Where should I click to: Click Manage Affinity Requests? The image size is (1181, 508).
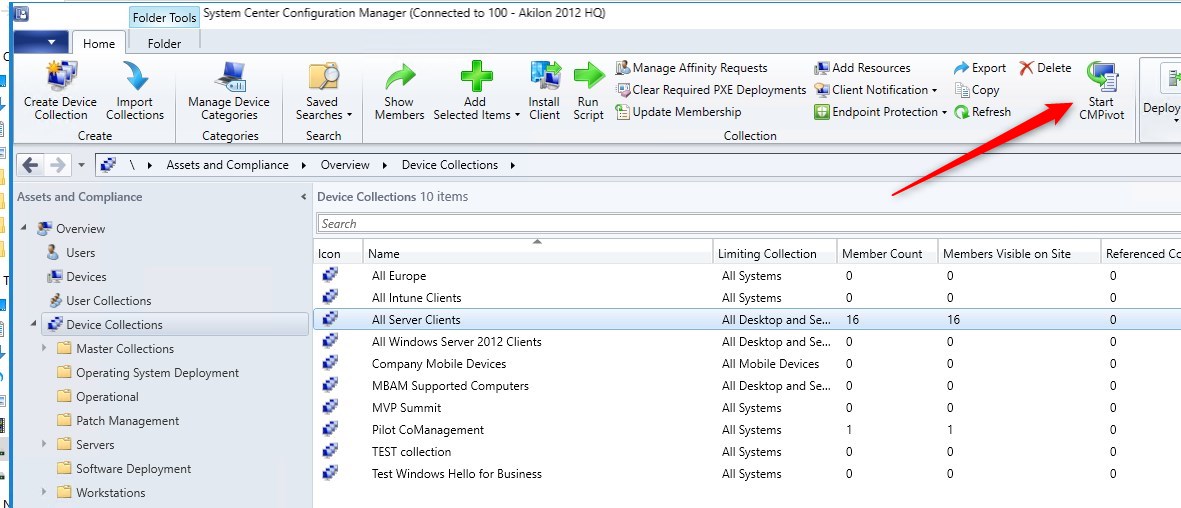[x=691, y=68]
